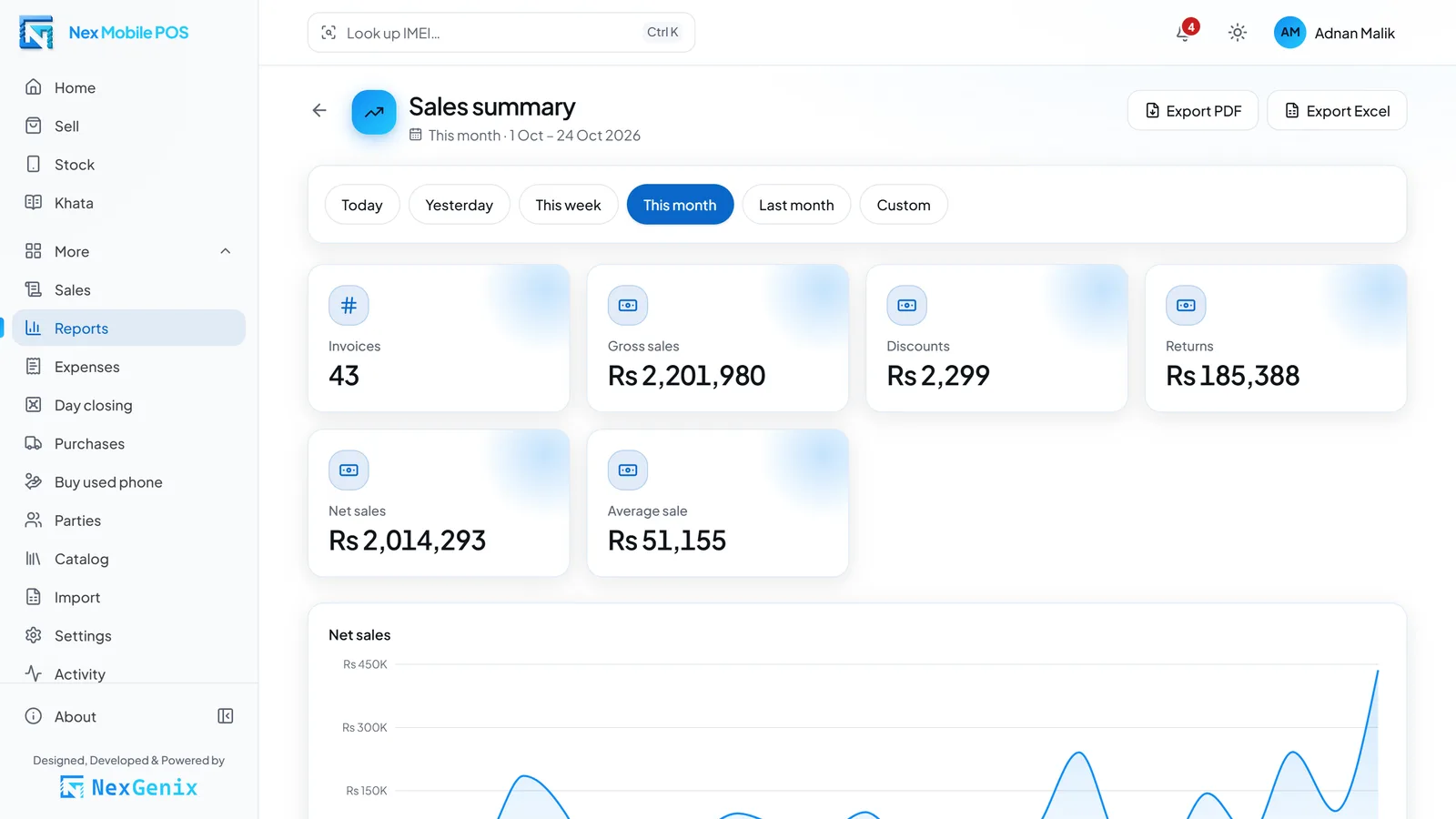Toggle light/dark theme sun icon
Image resolution: width=1456 pixels, height=819 pixels.
1237,33
